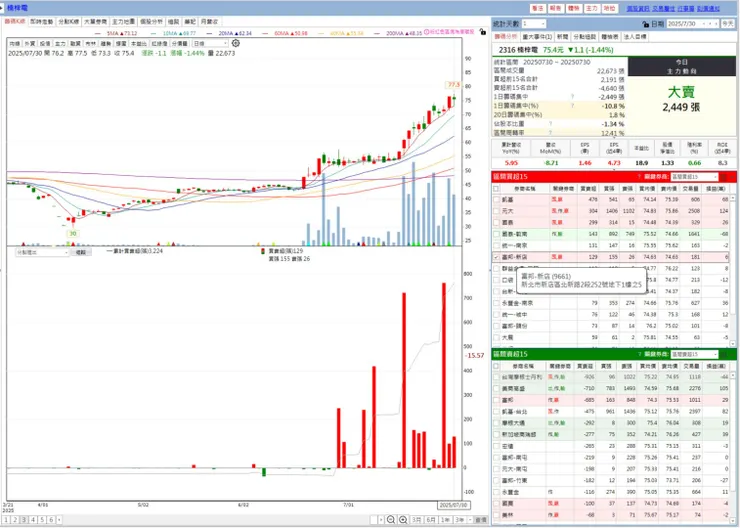Click the help icon beside 區間周轉率

click(550, 133)
